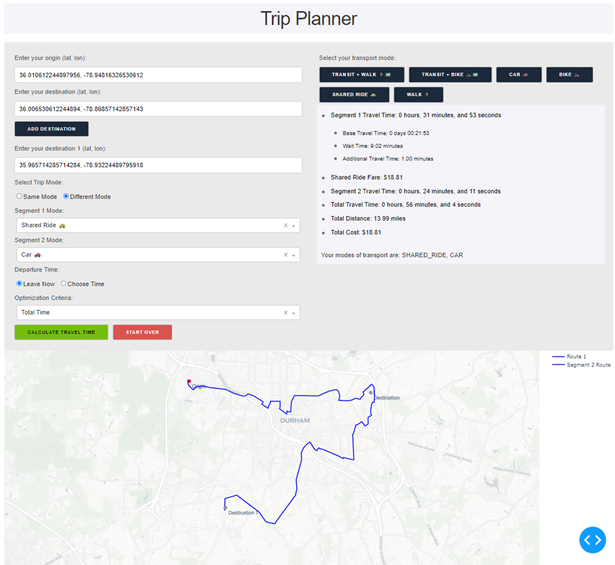The height and width of the screenshot is (565, 615).
Task: Click the Shared Ride mode button
Action: (x=353, y=95)
